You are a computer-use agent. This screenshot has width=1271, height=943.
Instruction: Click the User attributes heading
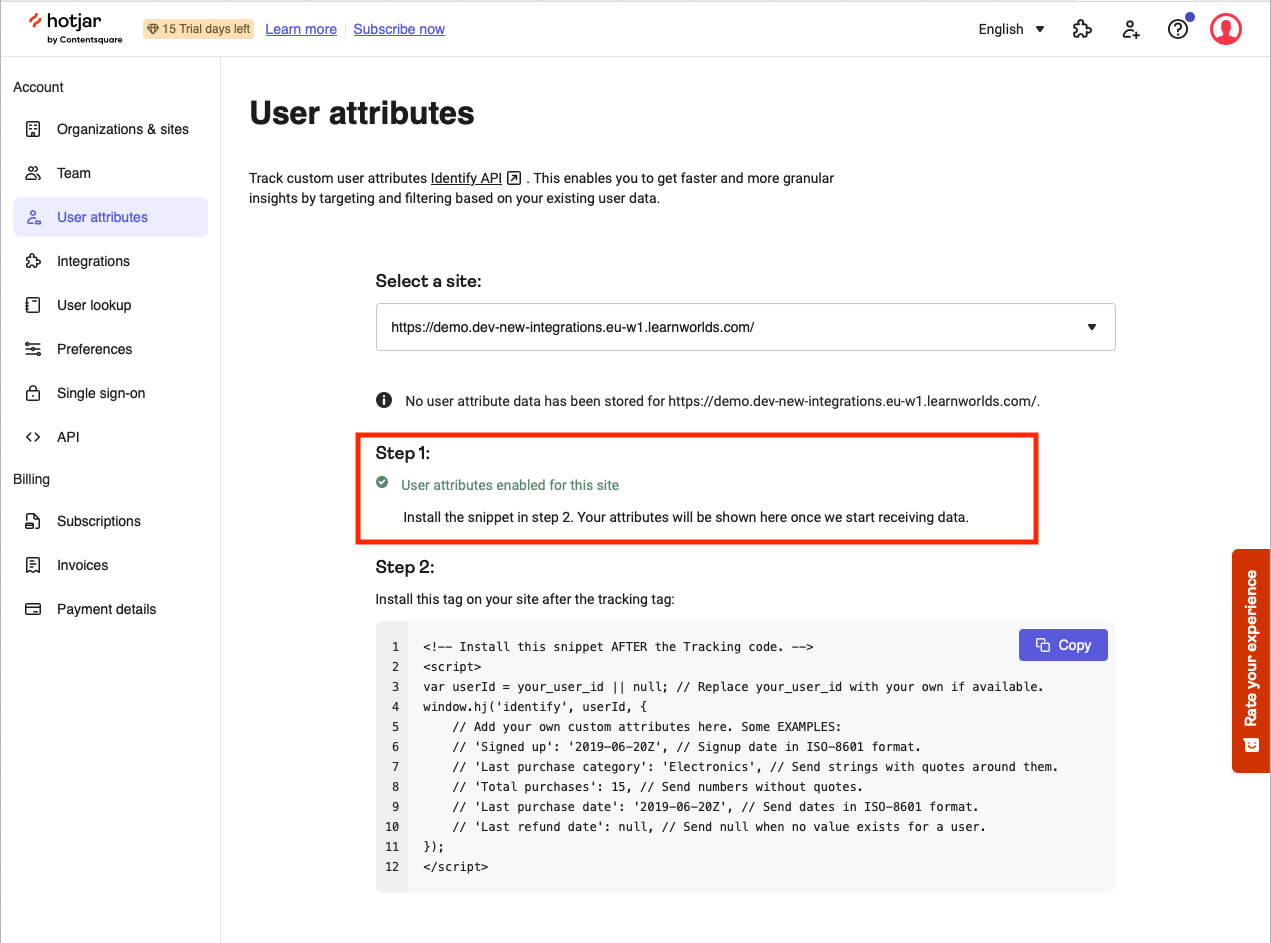[362, 113]
